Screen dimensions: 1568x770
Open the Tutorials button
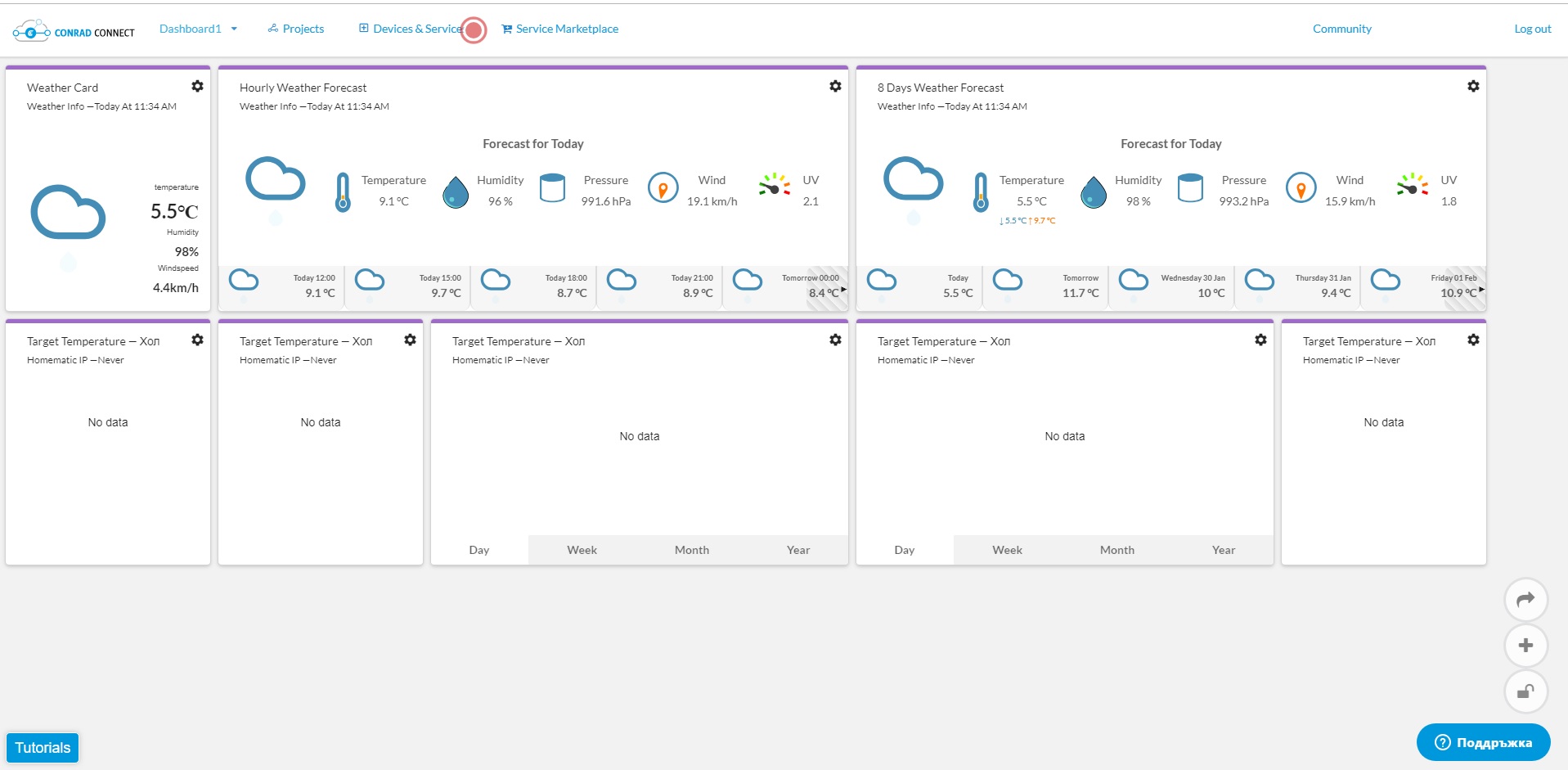pyautogui.click(x=43, y=747)
